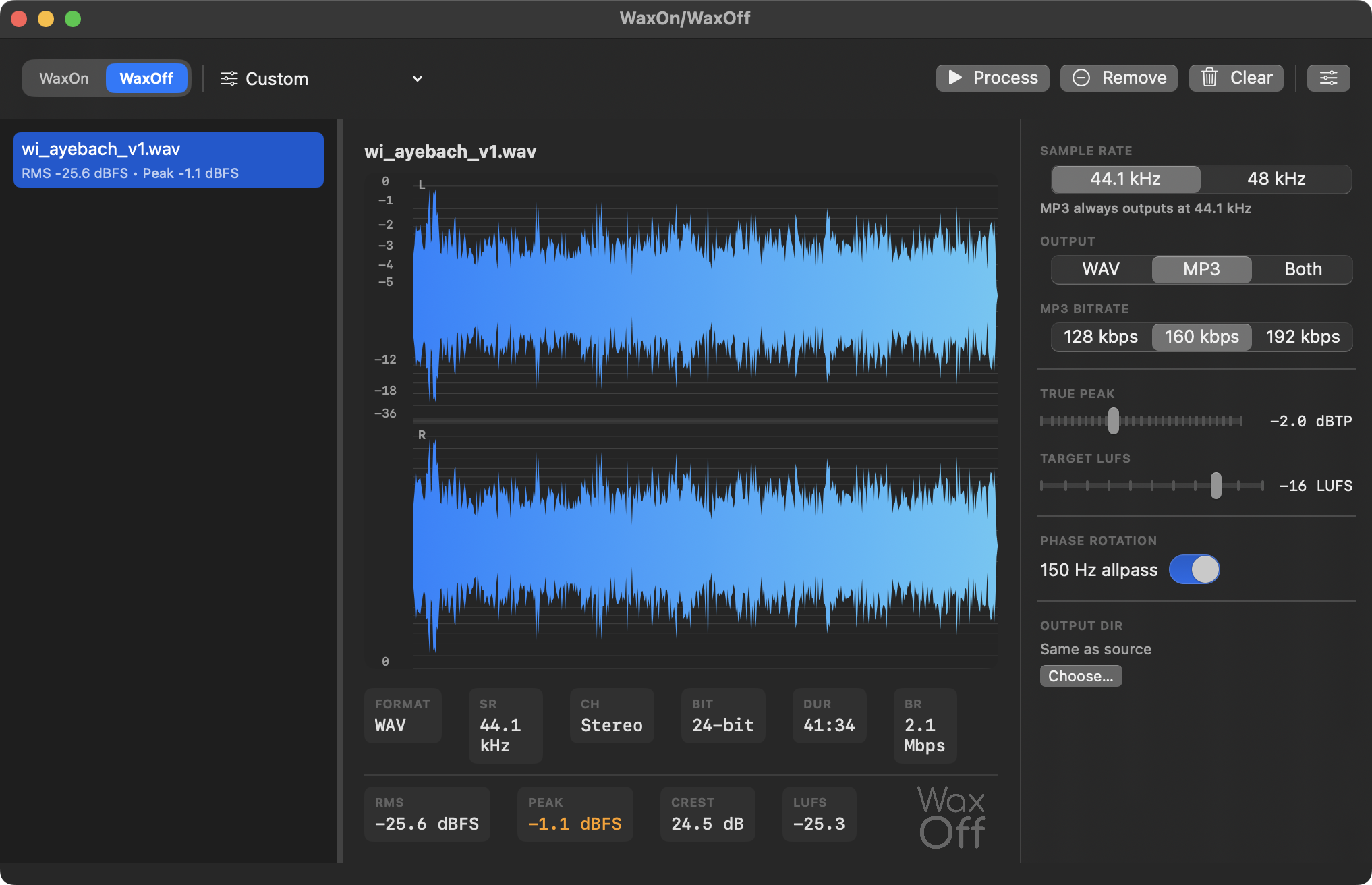Click the L channel waveform label
The width and height of the screenshot is (1372, 885).
[x=420, y=183]
